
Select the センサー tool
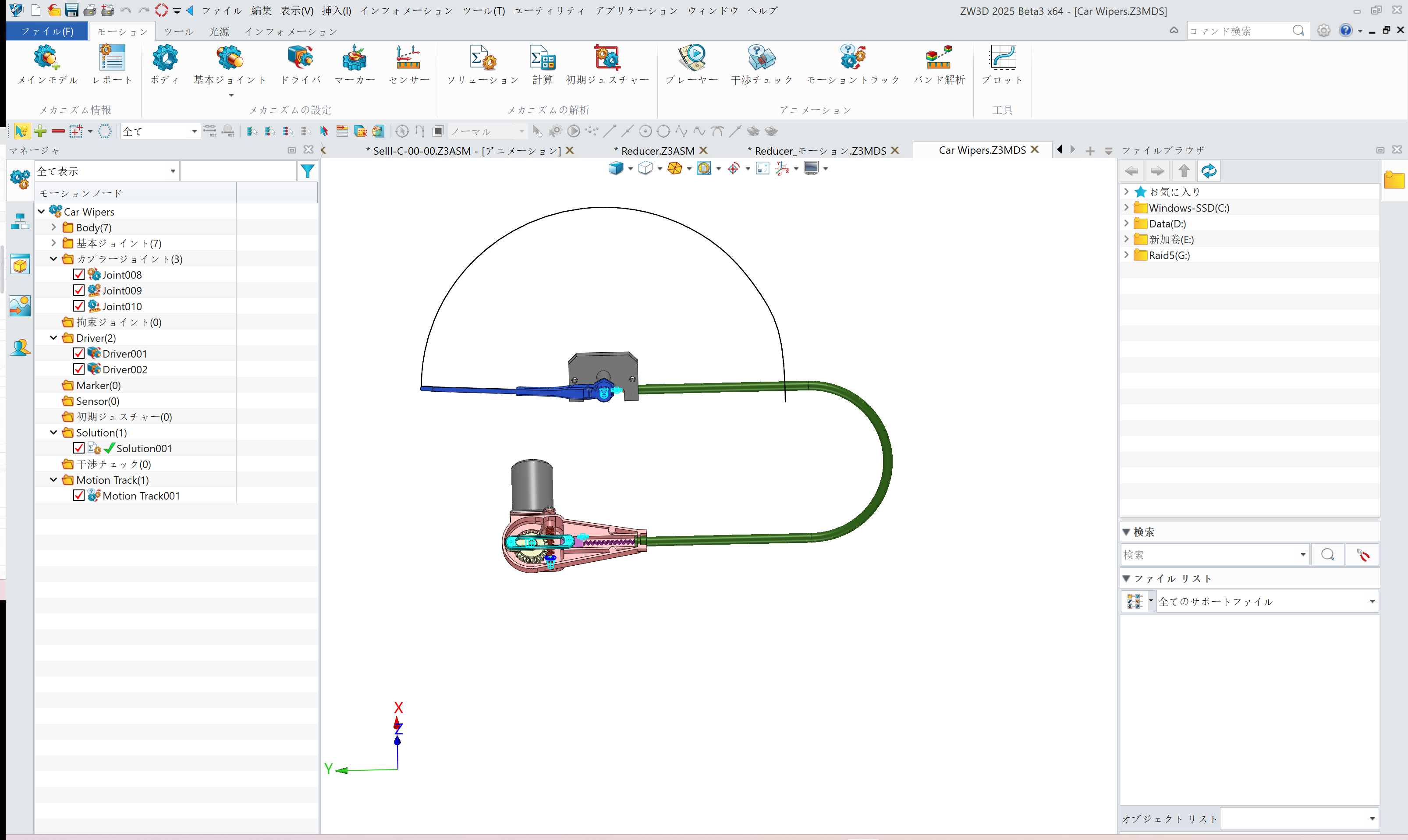pos(408,64)
